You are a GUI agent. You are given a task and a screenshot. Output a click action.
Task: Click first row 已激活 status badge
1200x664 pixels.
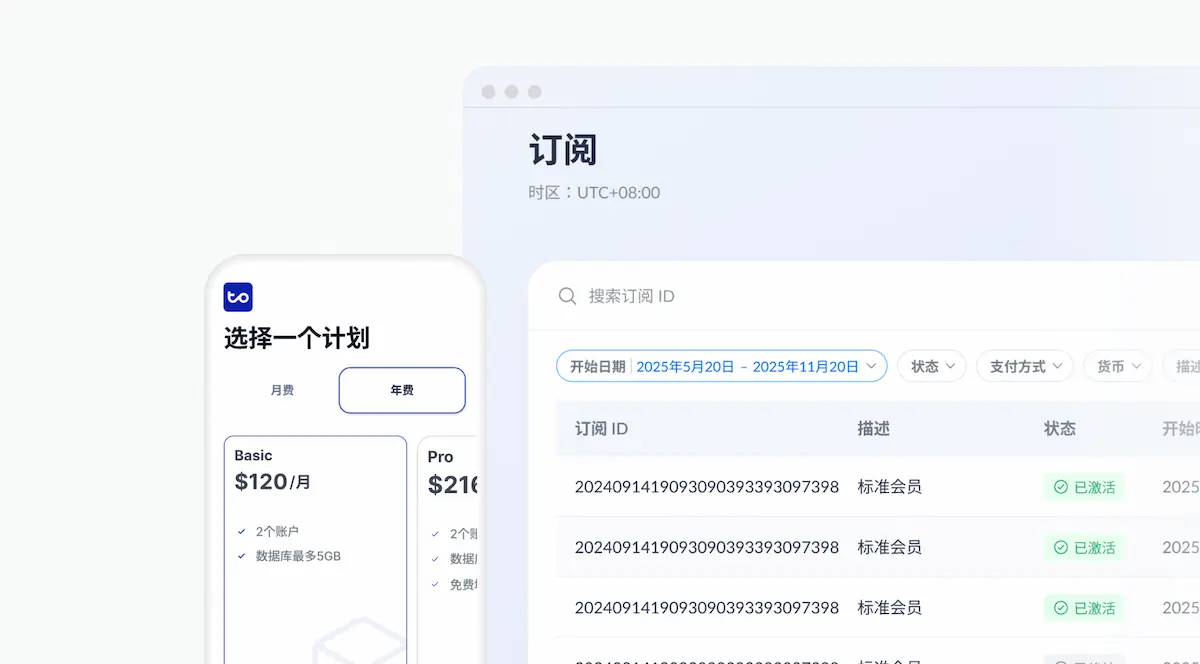coord(1084,487)
